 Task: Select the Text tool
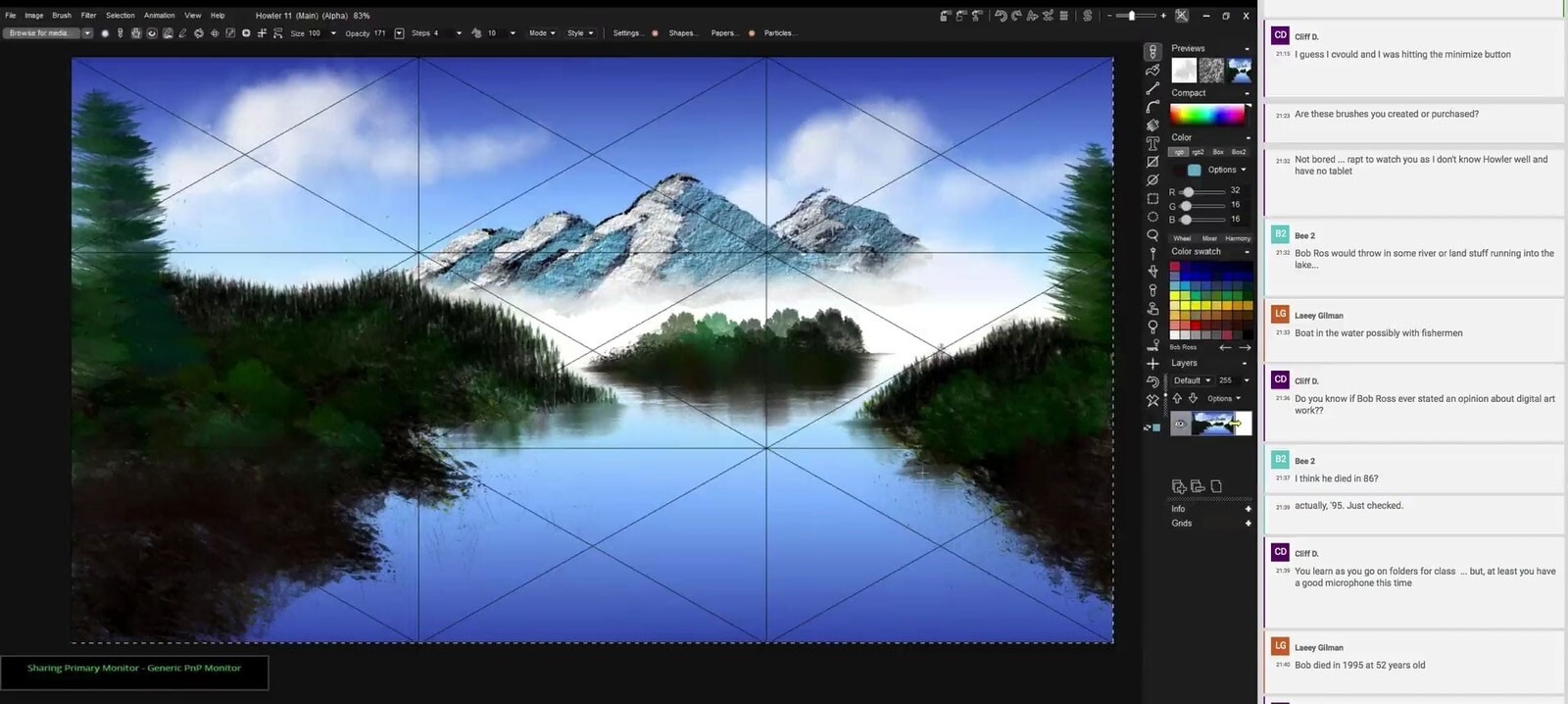point(1152,143)
